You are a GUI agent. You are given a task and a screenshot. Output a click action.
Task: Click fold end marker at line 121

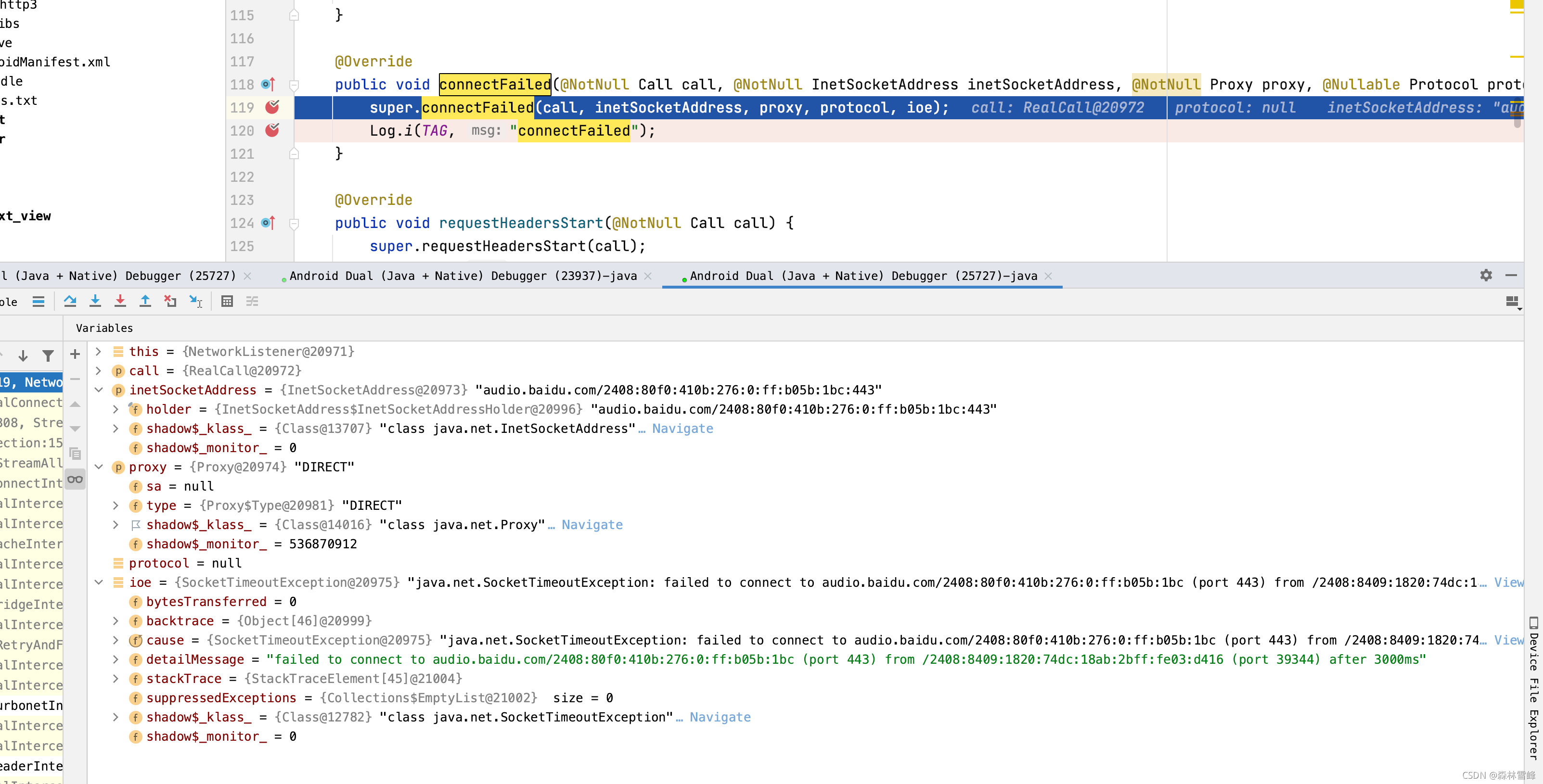pos(294,154)
